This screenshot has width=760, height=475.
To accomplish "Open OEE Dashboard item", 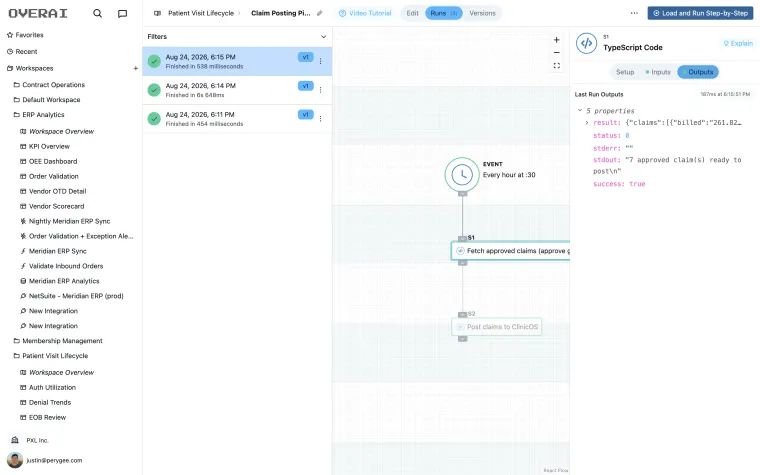I will (x=48, y=161).
